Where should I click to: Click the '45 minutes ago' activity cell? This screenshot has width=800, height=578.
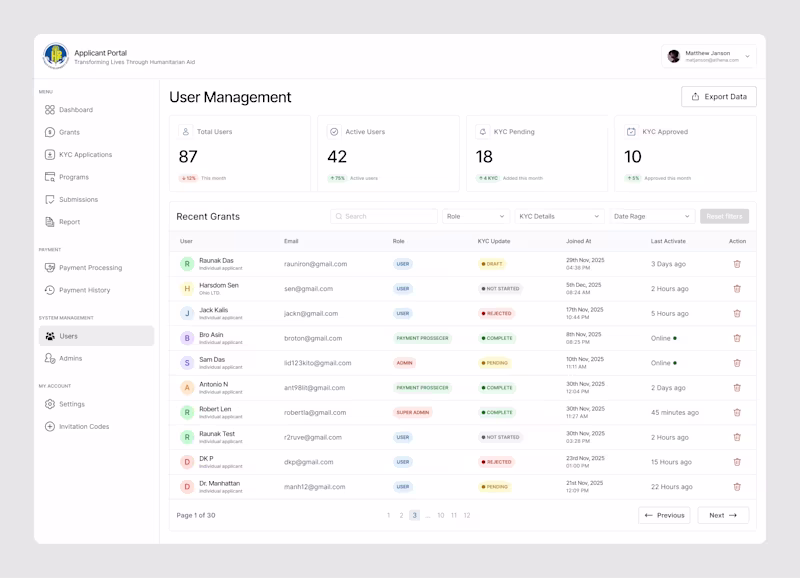(674, 412)
